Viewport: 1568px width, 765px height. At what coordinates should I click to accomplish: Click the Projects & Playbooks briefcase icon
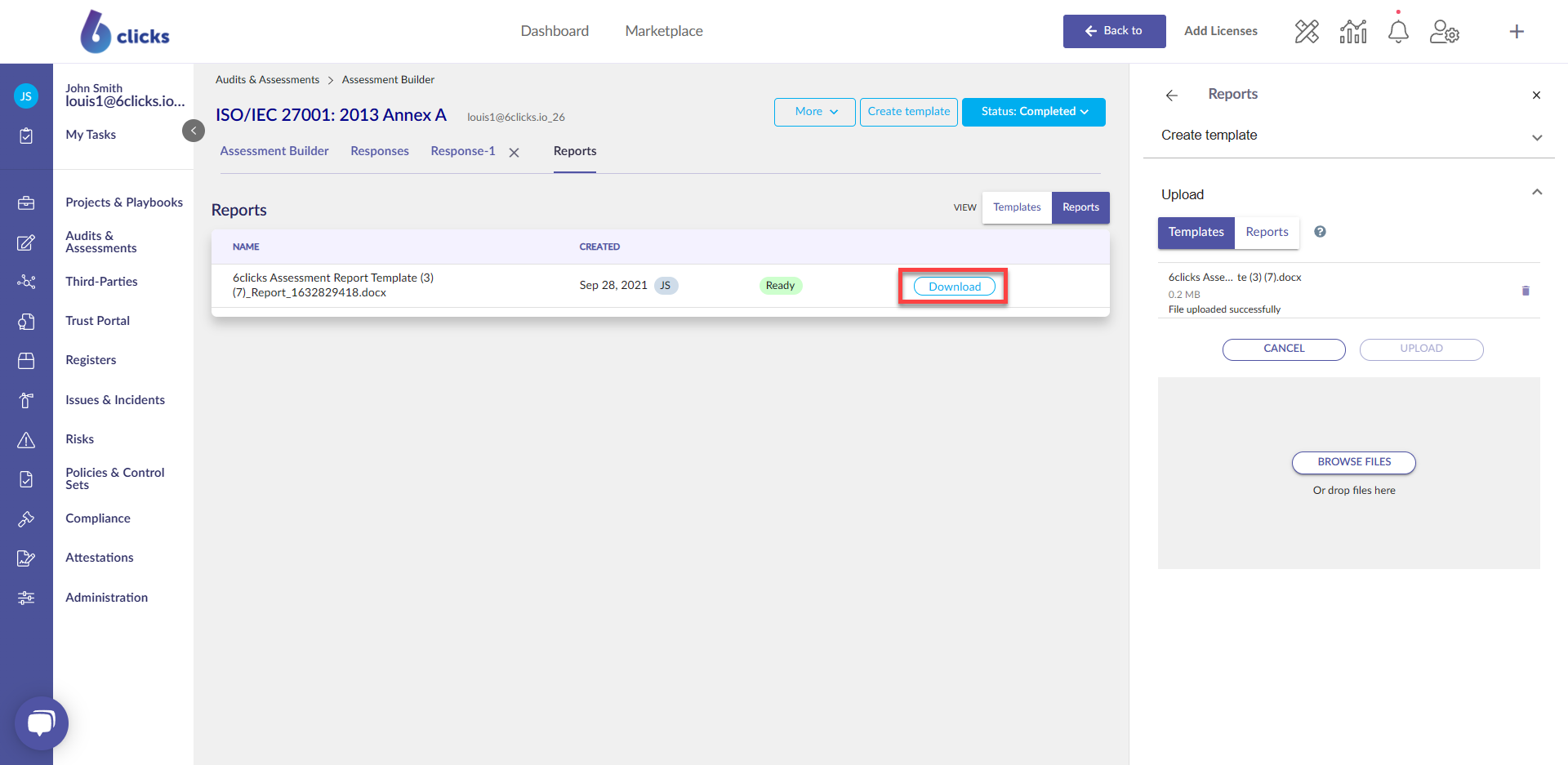26,202
